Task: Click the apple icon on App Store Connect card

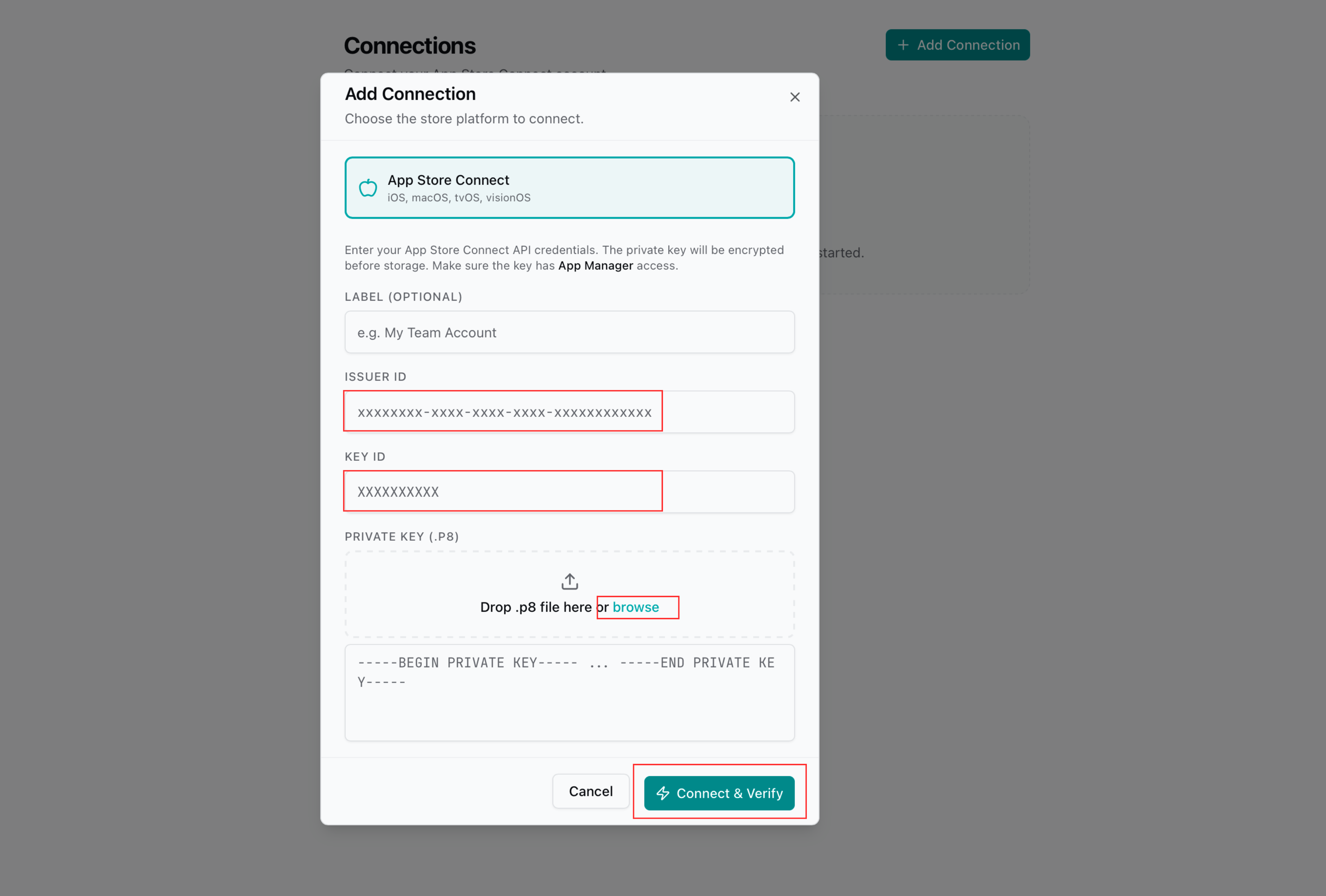Action: (x=368, y=188)
